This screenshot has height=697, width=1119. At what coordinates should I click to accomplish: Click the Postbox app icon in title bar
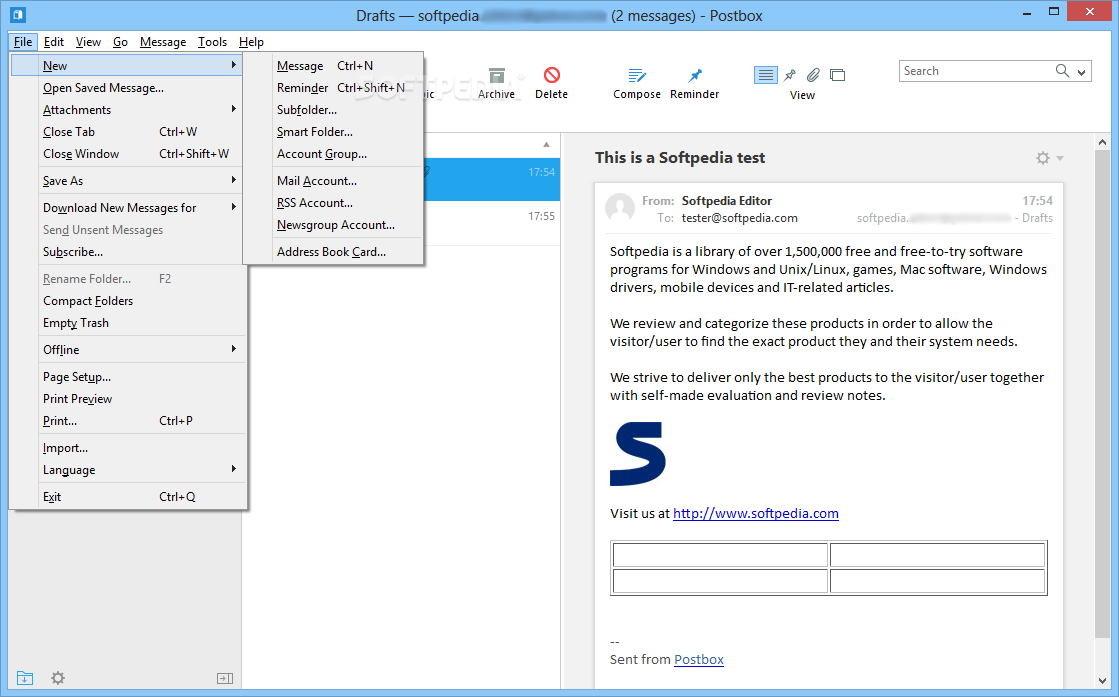point(18,14)
